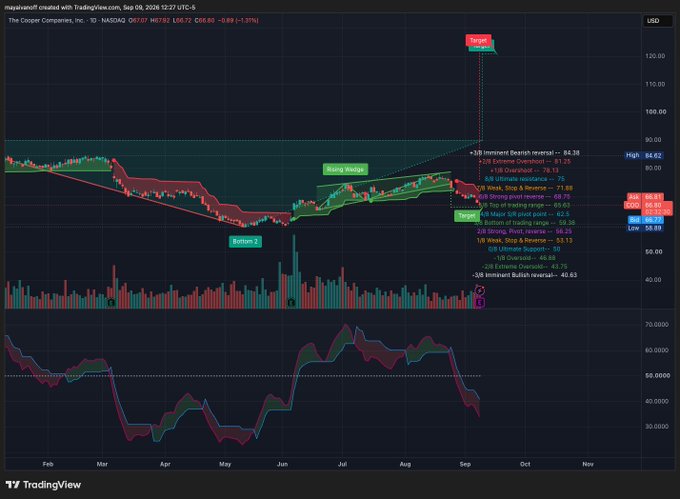Click the -2/8 Extreme Oversold 43.75 line
Viewport: 680px width, 499px height.
(524, 266)
